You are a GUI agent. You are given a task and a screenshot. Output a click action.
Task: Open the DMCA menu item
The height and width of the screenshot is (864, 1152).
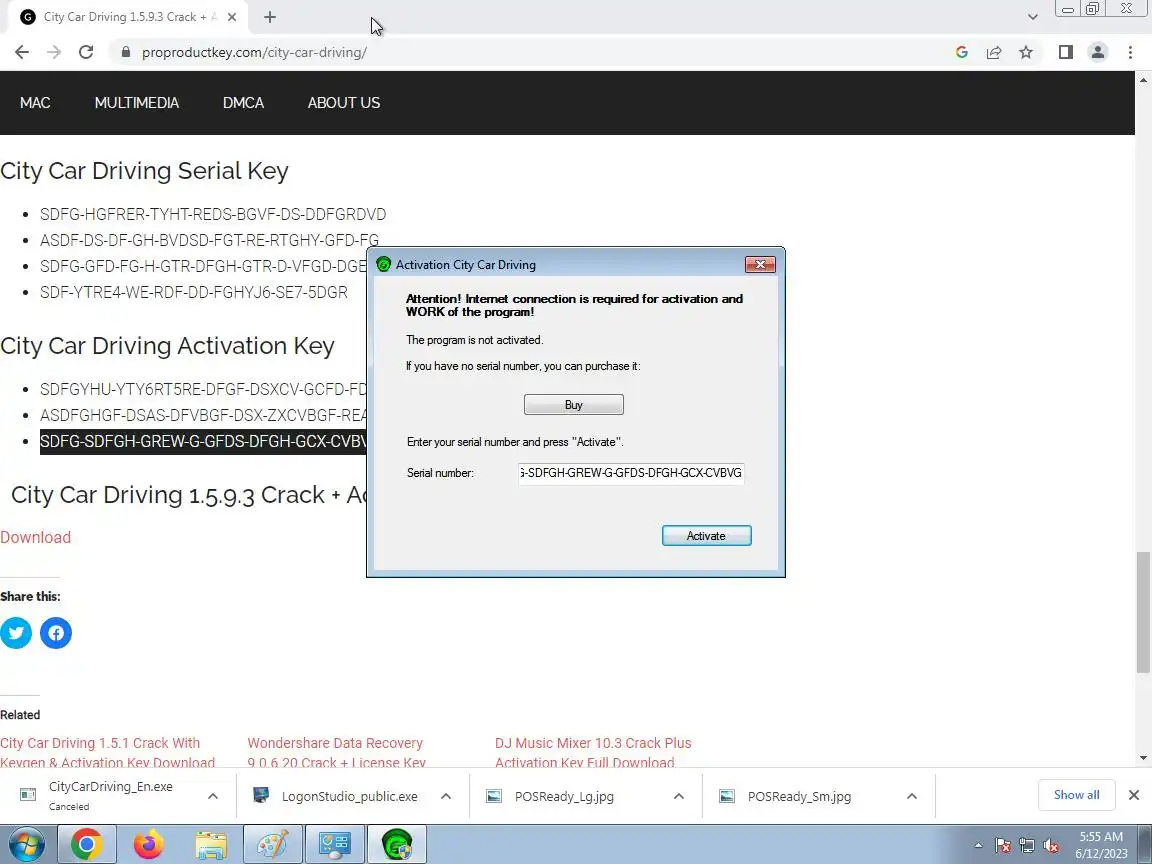point(243,103)
